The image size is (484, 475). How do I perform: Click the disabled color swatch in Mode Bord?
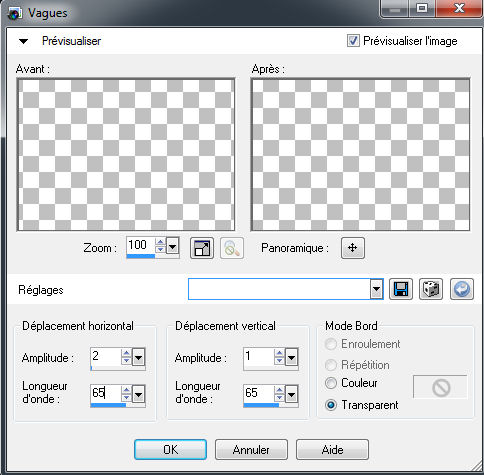[x=440, y=387]
